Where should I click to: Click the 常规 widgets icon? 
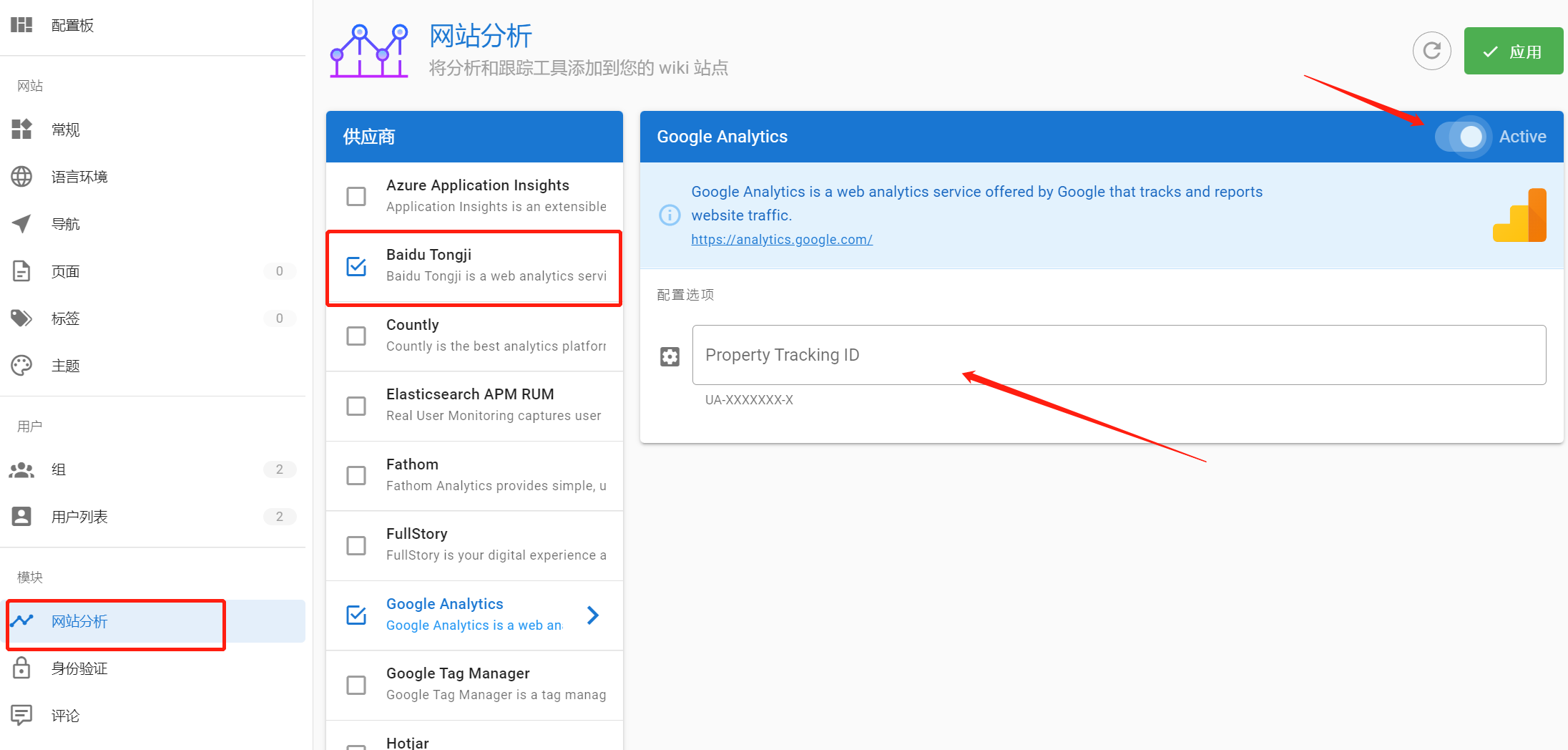(x=21, y=130)
